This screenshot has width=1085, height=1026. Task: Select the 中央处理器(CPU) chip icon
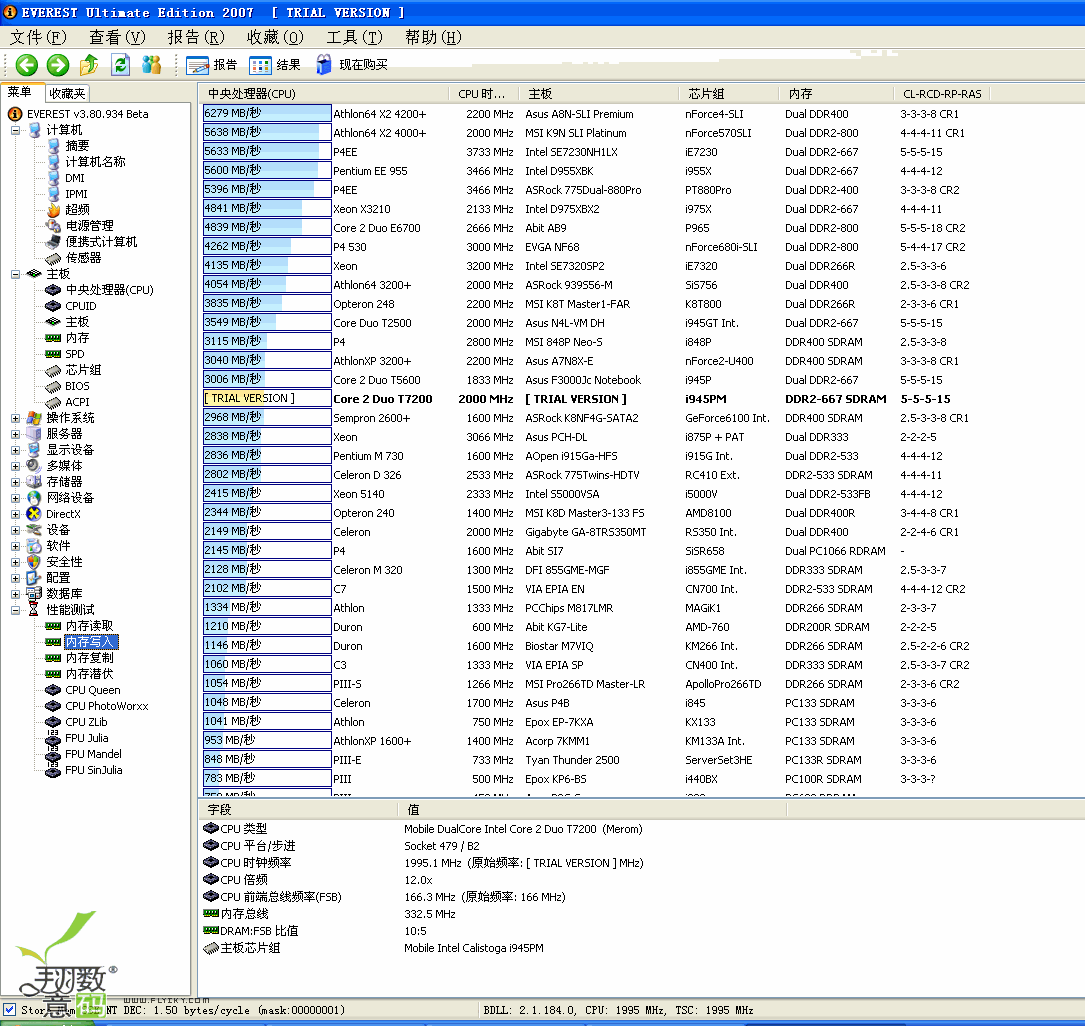click(x=53, y=290)
